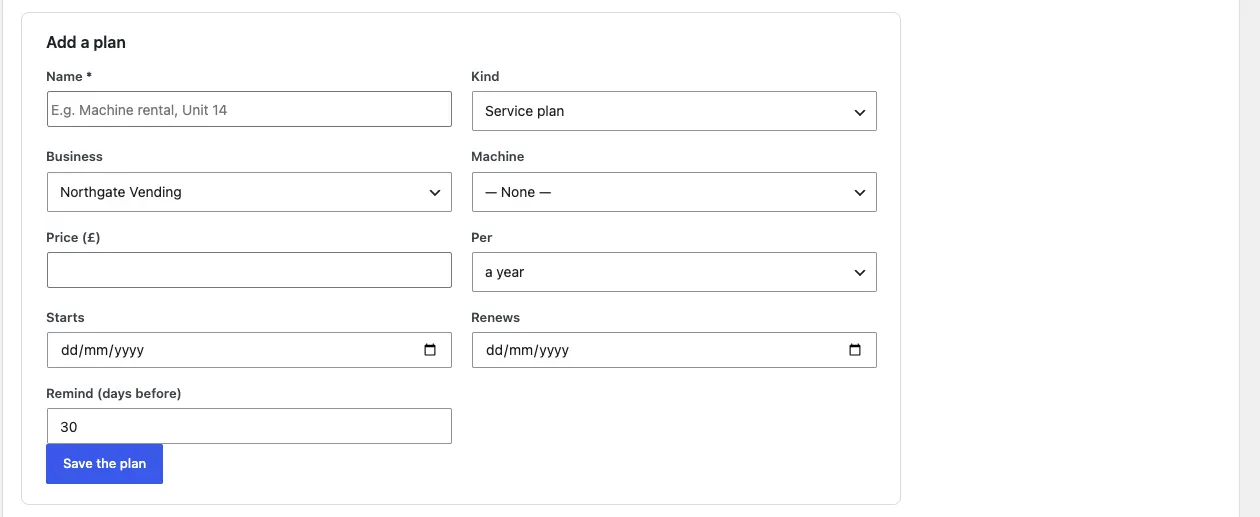Focus the Name text field
Viewport: 1260px width, 517px height.
coord(249,110)
